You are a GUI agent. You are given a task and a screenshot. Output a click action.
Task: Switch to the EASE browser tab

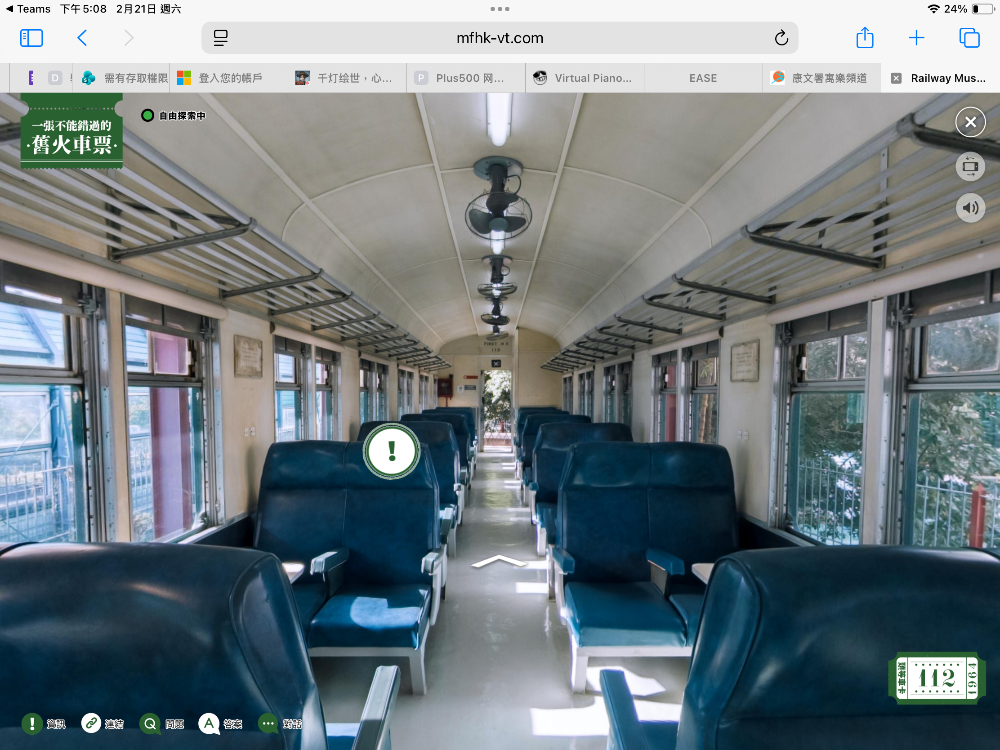pyautogui.click(x=703, y=78)
